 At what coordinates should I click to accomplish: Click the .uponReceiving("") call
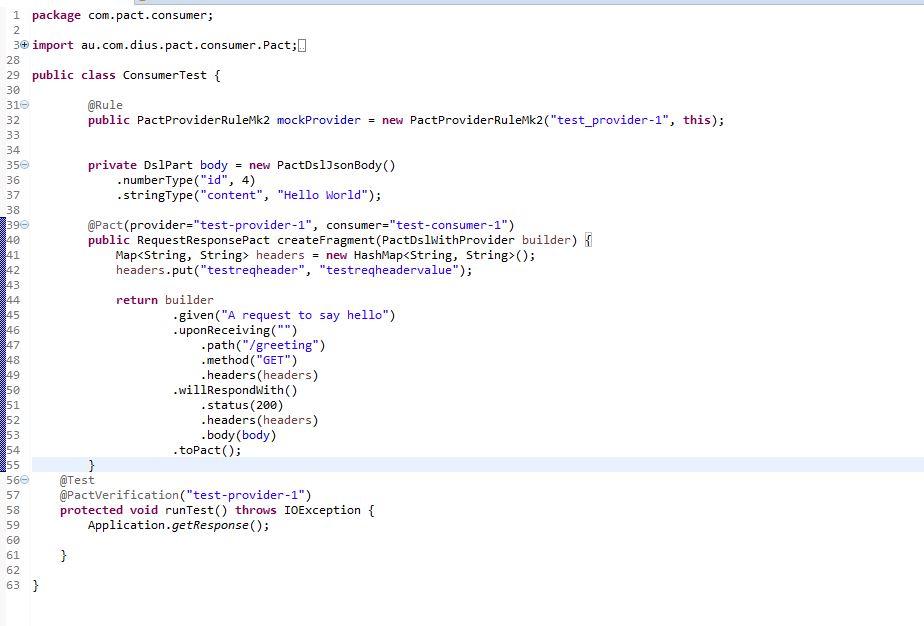[x=235, y=330]
